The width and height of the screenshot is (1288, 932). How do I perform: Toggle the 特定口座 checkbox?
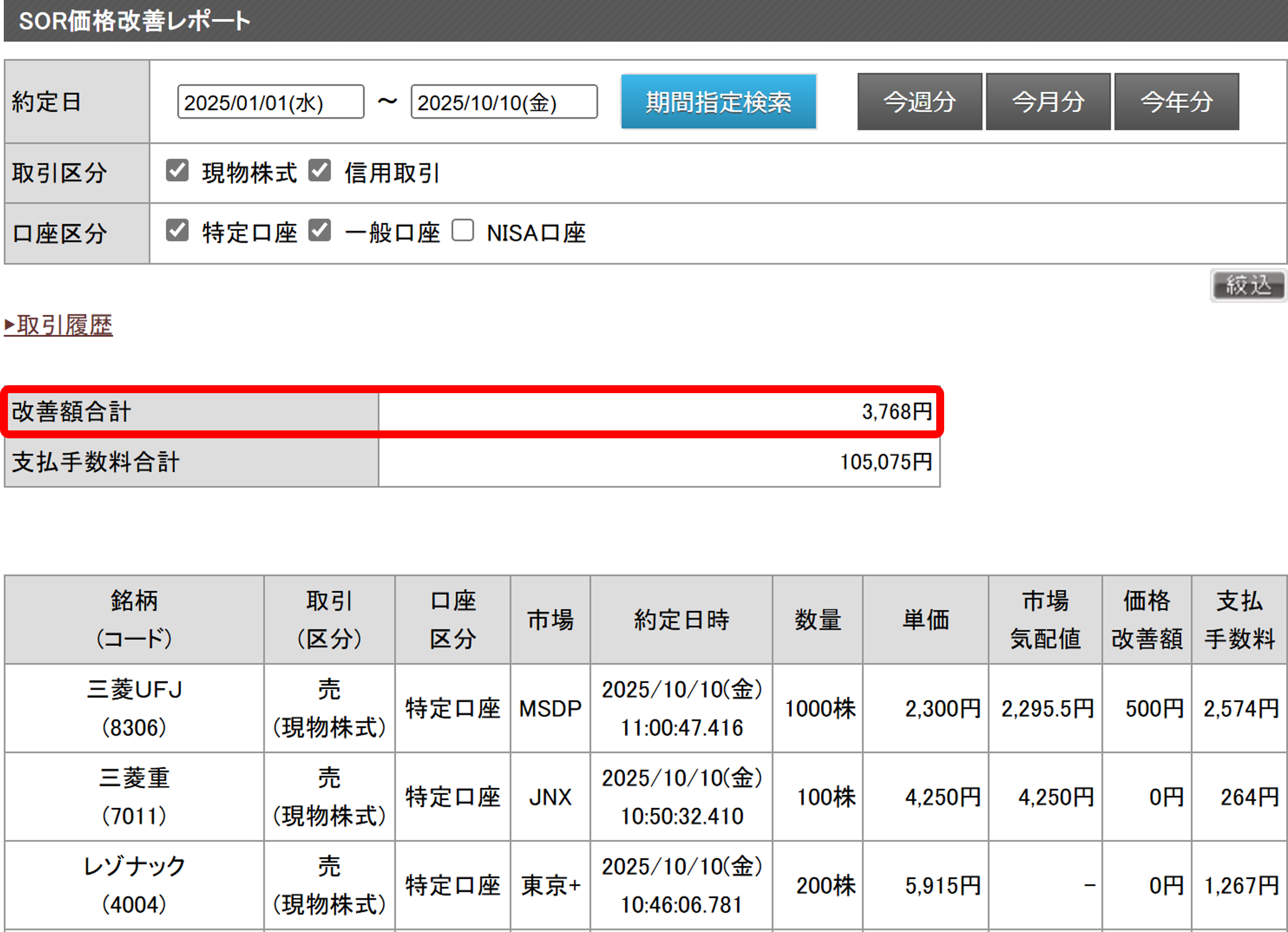177,230
